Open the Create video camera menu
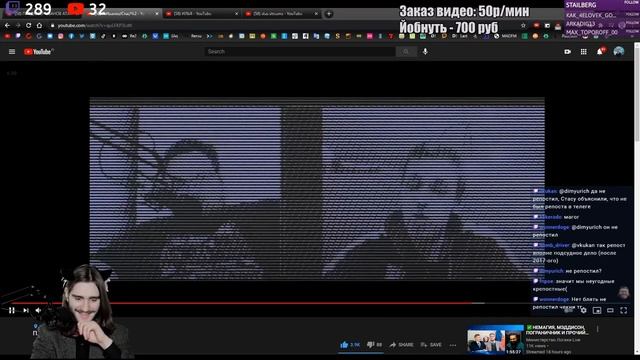The height and width of the screenshot is (360, 640). tap(567, 51)
